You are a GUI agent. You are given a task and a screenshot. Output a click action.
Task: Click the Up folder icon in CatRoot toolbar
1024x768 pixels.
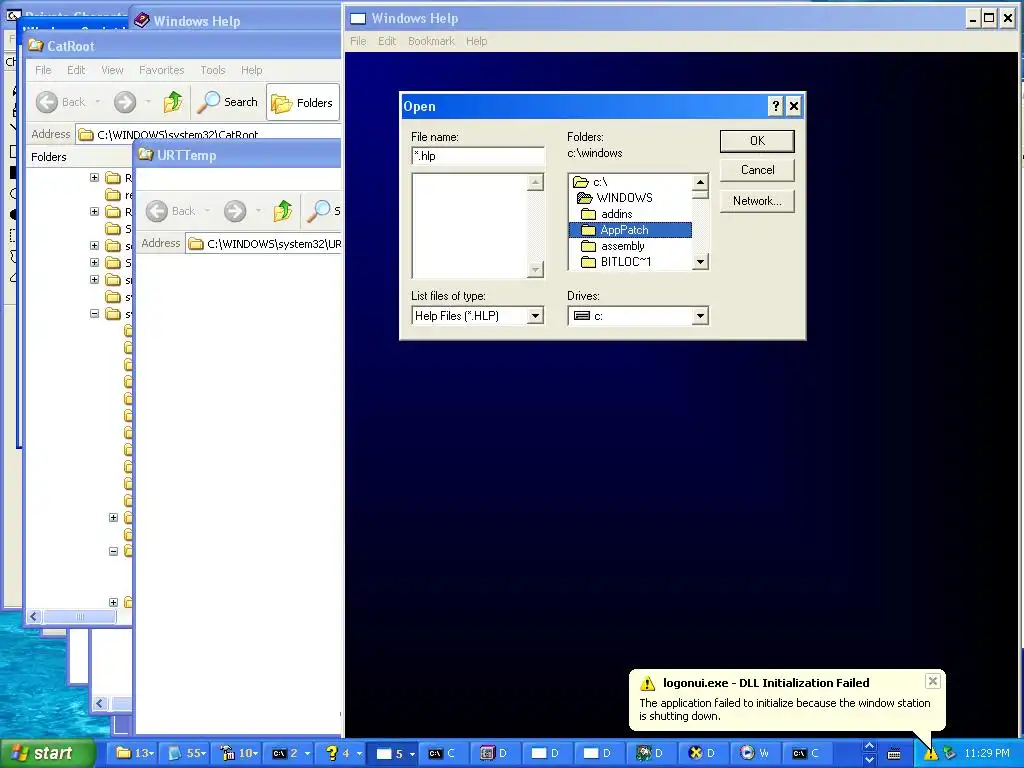173,102
